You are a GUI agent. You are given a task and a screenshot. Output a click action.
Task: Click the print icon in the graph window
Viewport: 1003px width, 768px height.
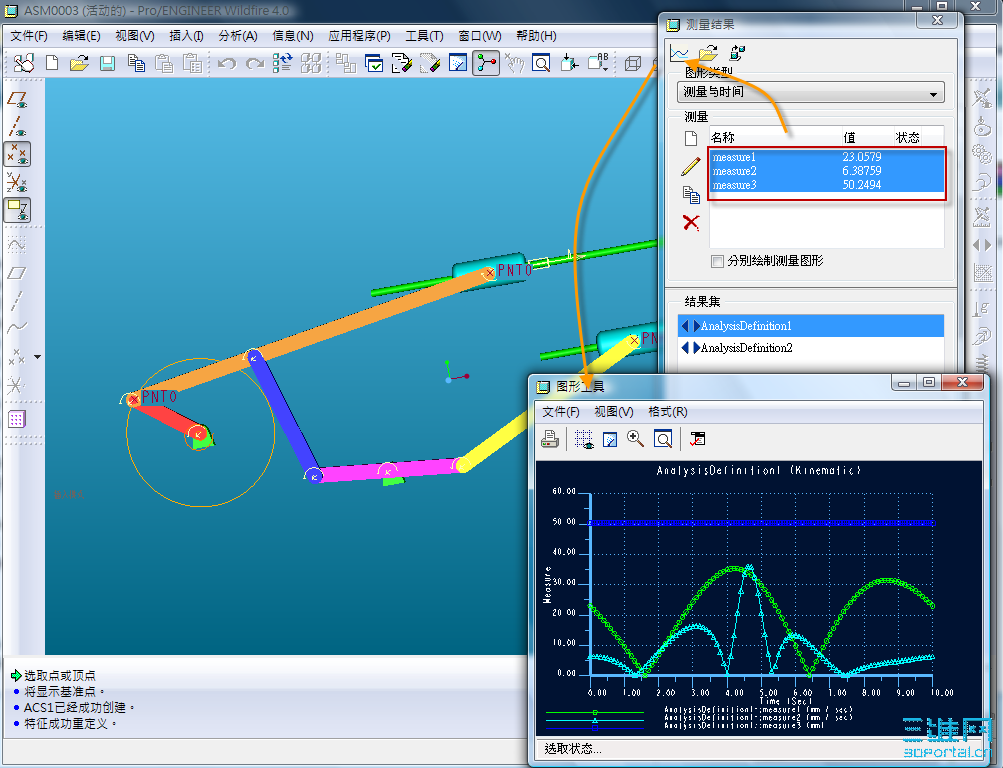click(x=550, y=439)
